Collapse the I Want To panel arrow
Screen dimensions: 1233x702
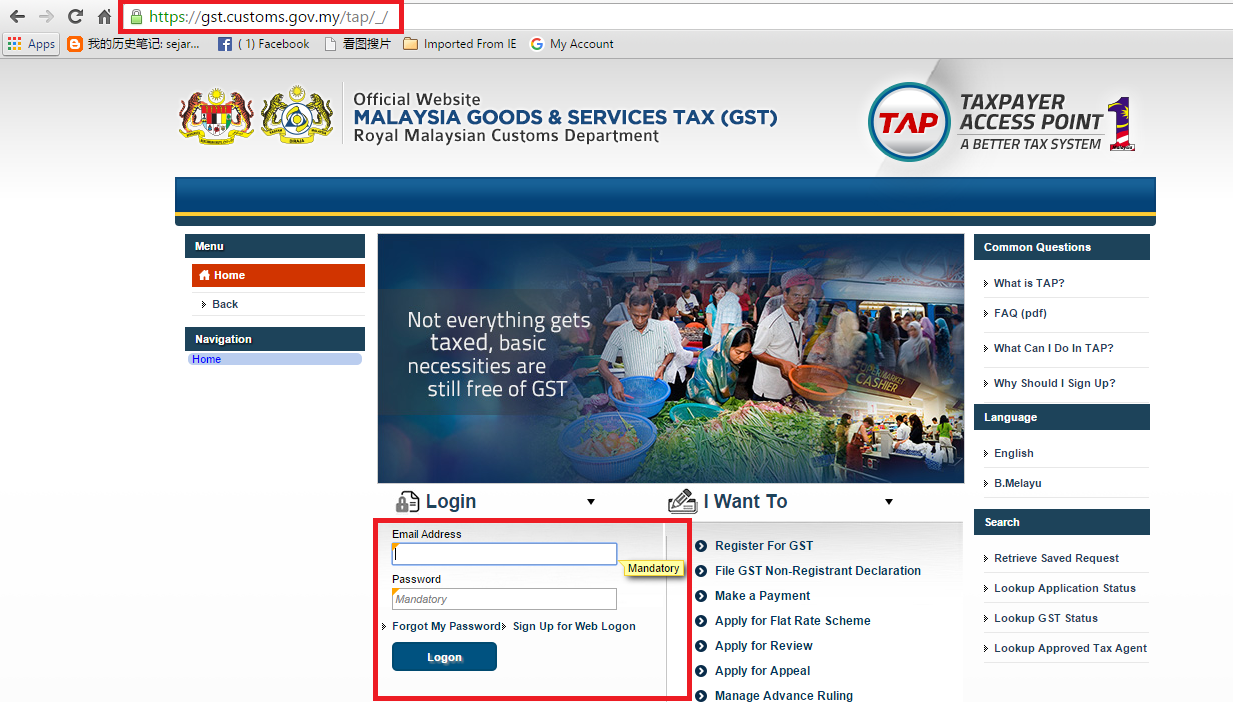pos(888,502)
